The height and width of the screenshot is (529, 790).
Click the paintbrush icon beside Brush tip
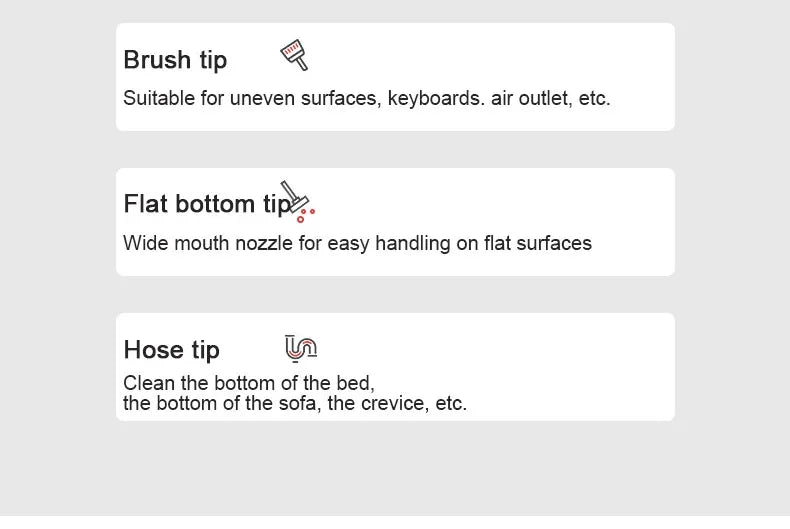[294, 55]
